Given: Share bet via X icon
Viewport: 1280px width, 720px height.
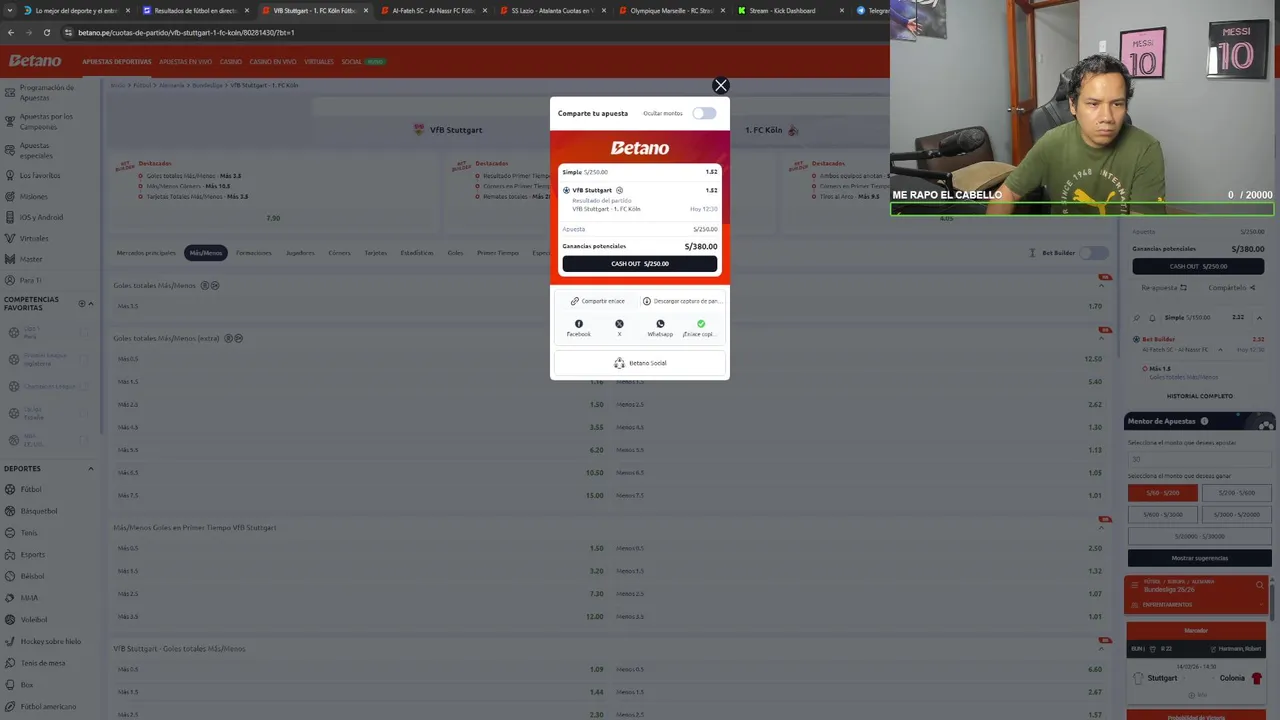Looking at the screenshot, I should point(619,324).
